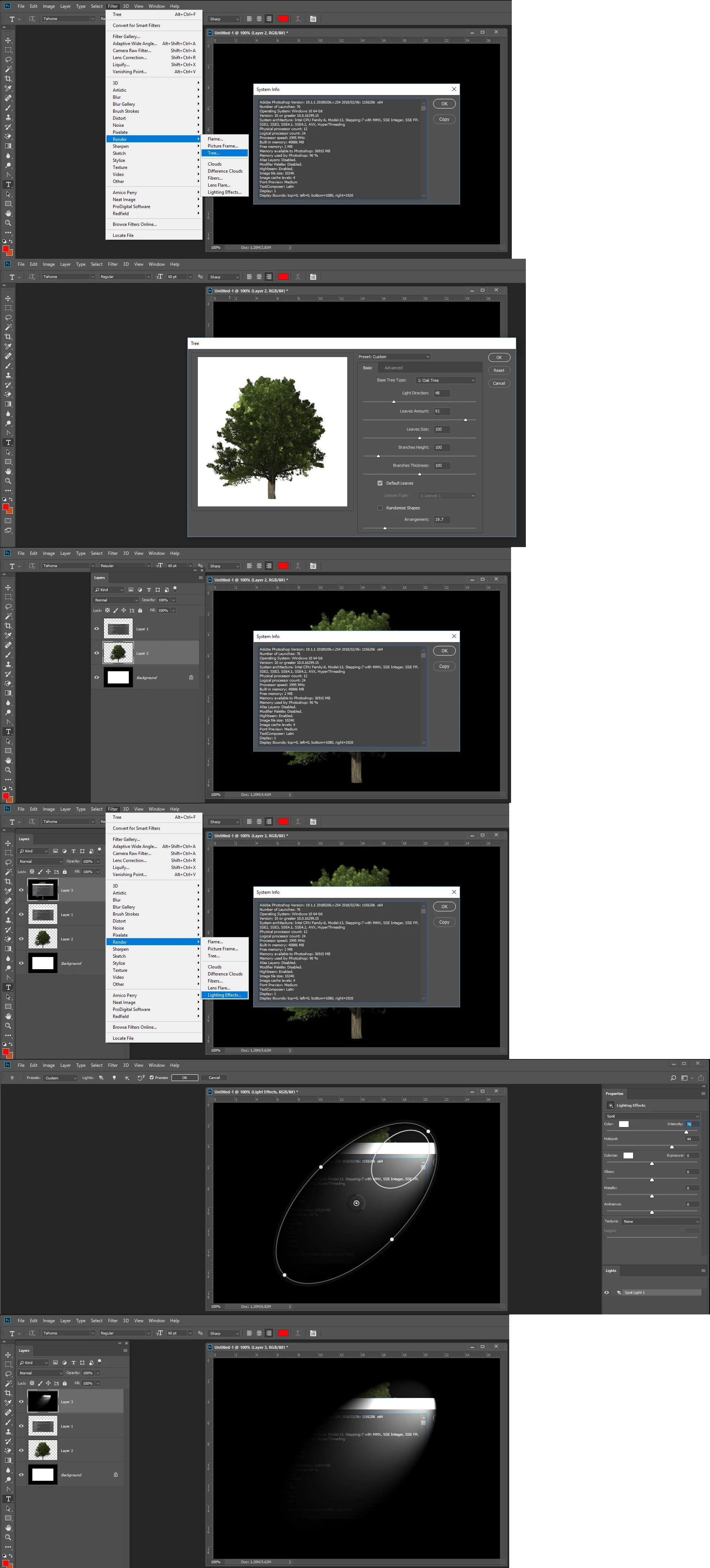Click the share image icon at top right
710x1568 pixels.
[x=701, y=1078]
